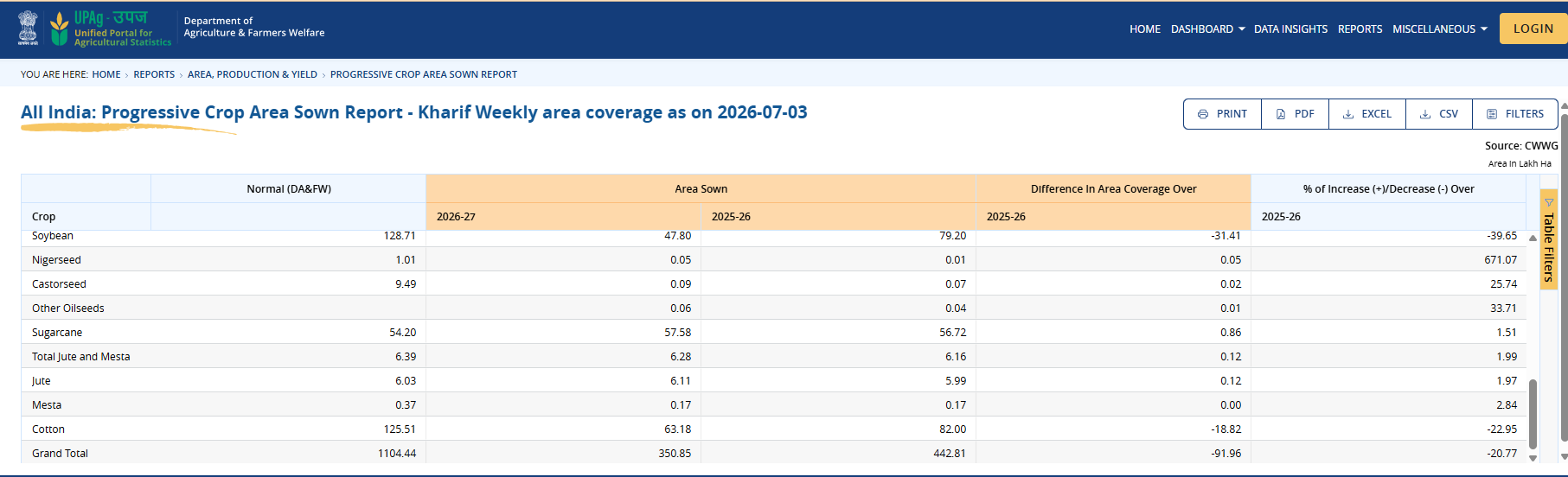Click the table scroll-up arrow

[1533, 238]
